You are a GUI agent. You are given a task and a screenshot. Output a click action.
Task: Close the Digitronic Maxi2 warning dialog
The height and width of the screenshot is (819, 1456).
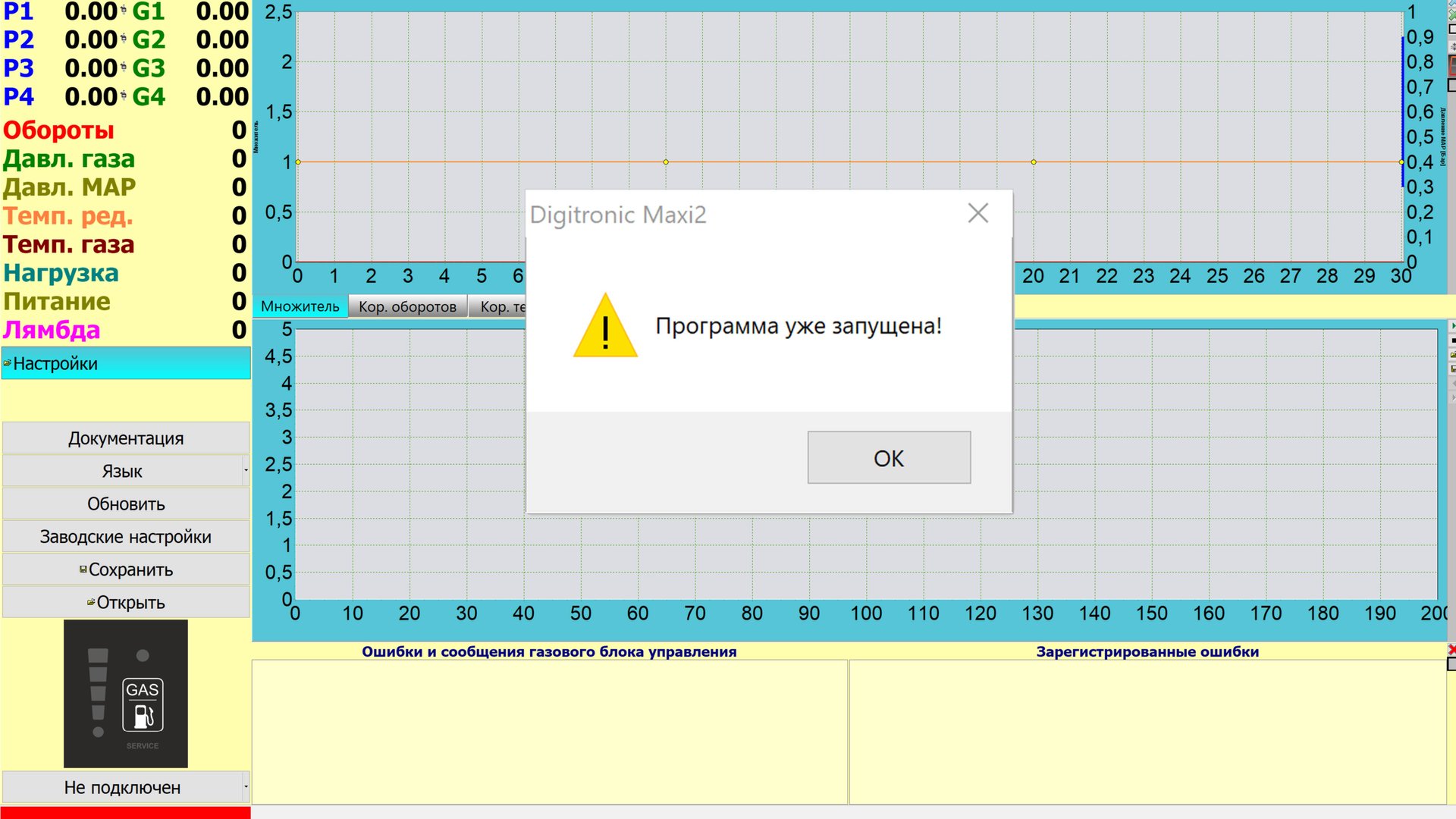[978, 213]
